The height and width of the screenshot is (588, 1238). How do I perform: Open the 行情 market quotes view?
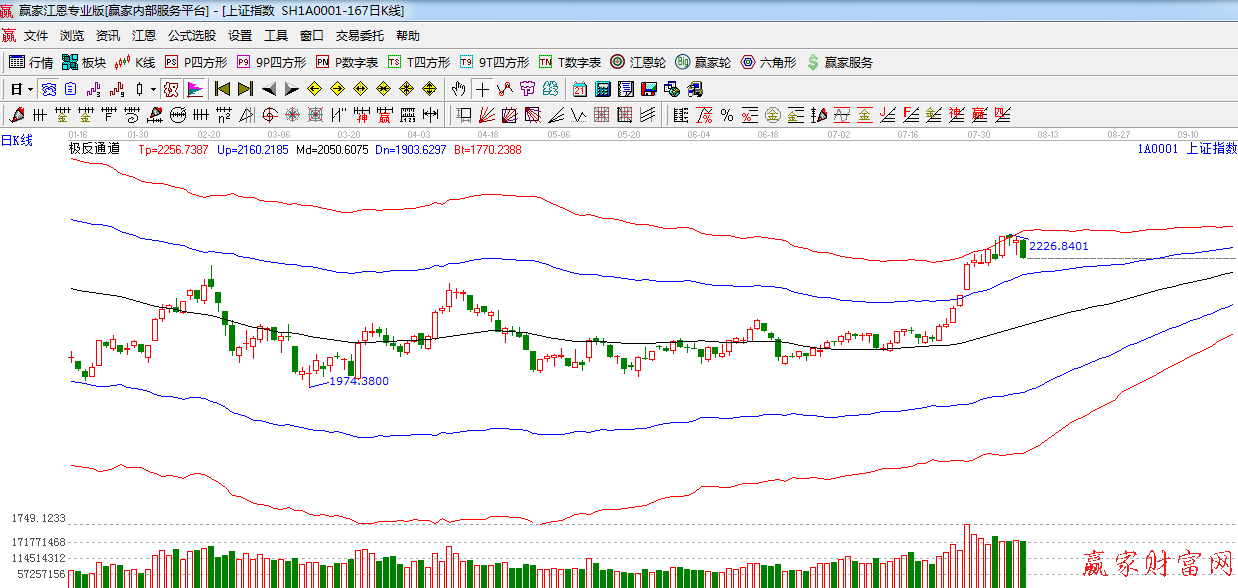(x=30, y=62)
